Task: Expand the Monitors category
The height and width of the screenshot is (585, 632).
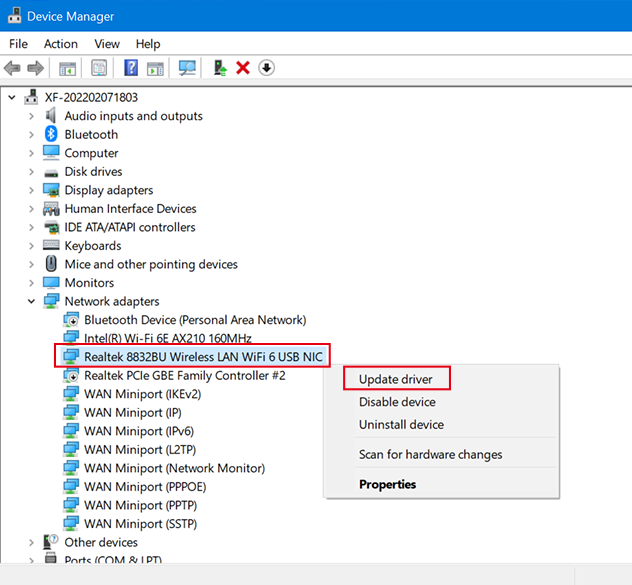Action: tap(31, 283)
